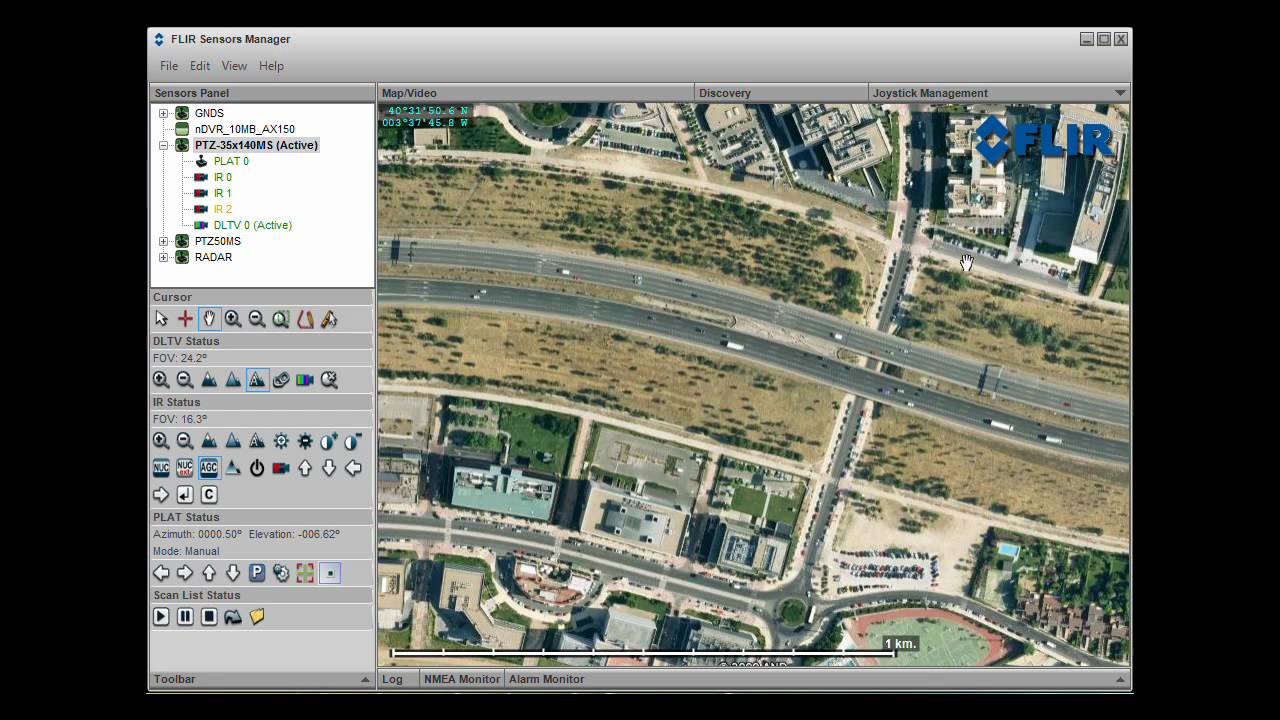Click the IR menu right arrow
This screenshot has width=1280, height=720.
161,495
